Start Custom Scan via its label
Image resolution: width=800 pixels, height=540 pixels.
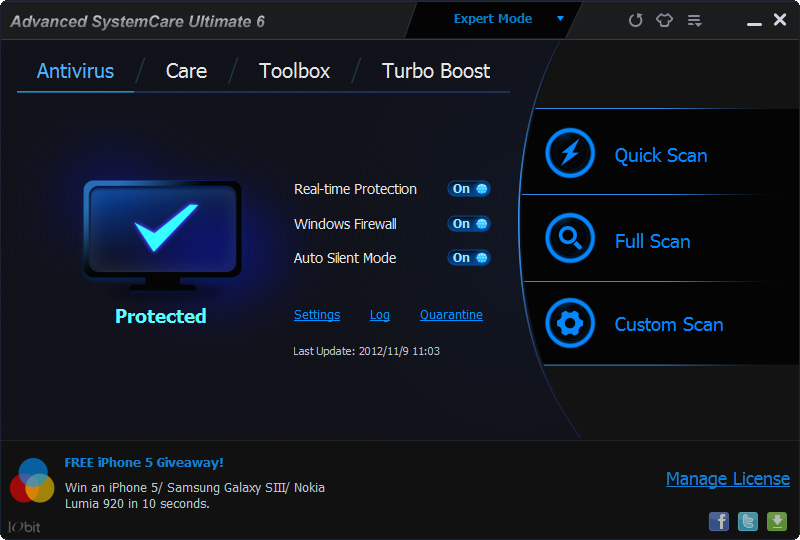click(x=668, y=325)
